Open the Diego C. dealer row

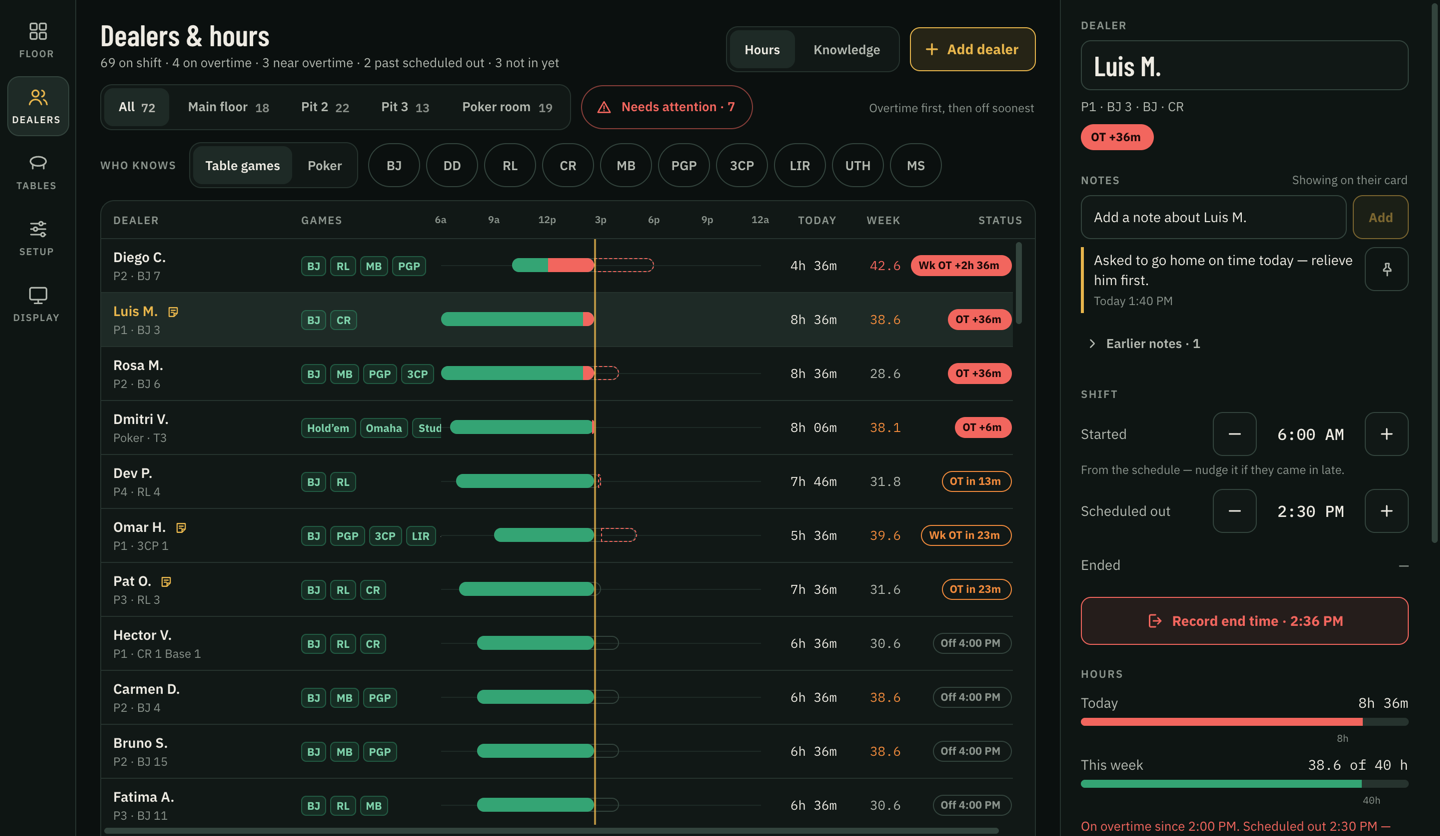point(557,266)
